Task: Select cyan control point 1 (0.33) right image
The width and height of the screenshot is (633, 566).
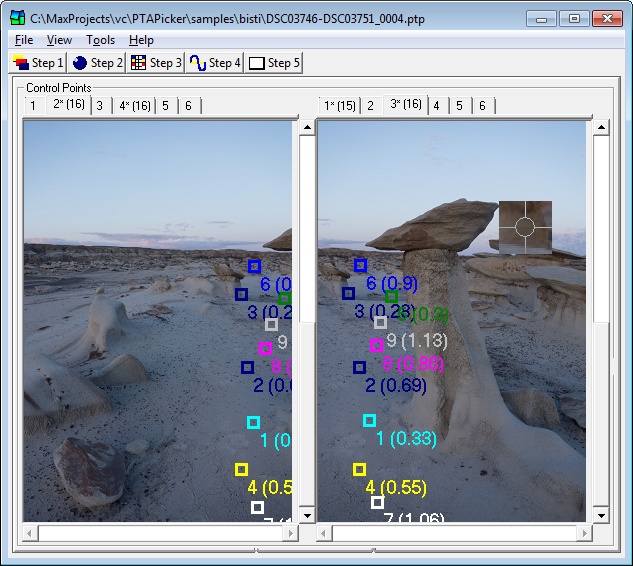Action: pyautogui.click(x=369, y=421)
